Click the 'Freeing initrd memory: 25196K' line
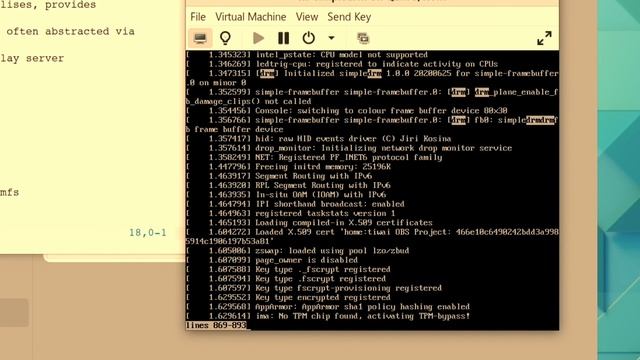Image resolution: width=640 pixels, height=360 pixels. (289, 167)
